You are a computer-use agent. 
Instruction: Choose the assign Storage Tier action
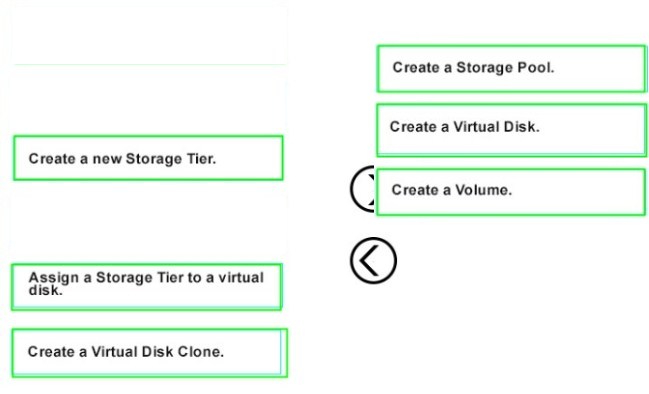(147, 287)
